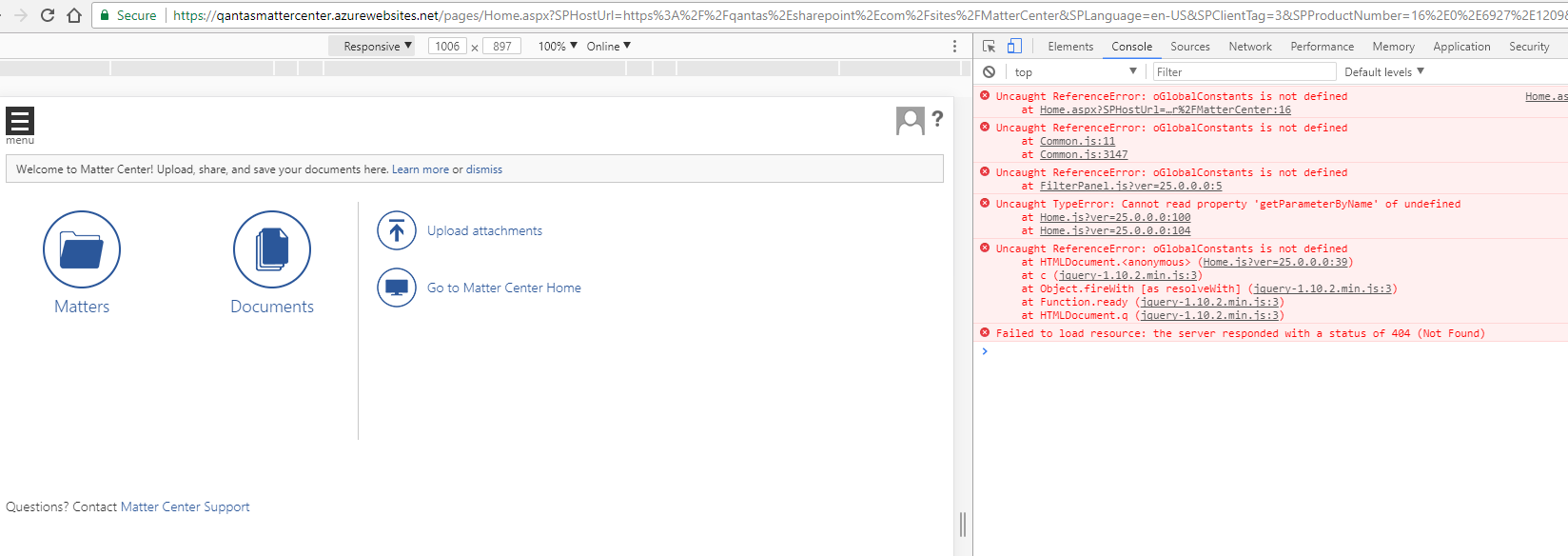Select the getParameterByName TypeError message
Image resolution: width=1568 pixels, height=556 pixels.
(x=1227, y=204)
